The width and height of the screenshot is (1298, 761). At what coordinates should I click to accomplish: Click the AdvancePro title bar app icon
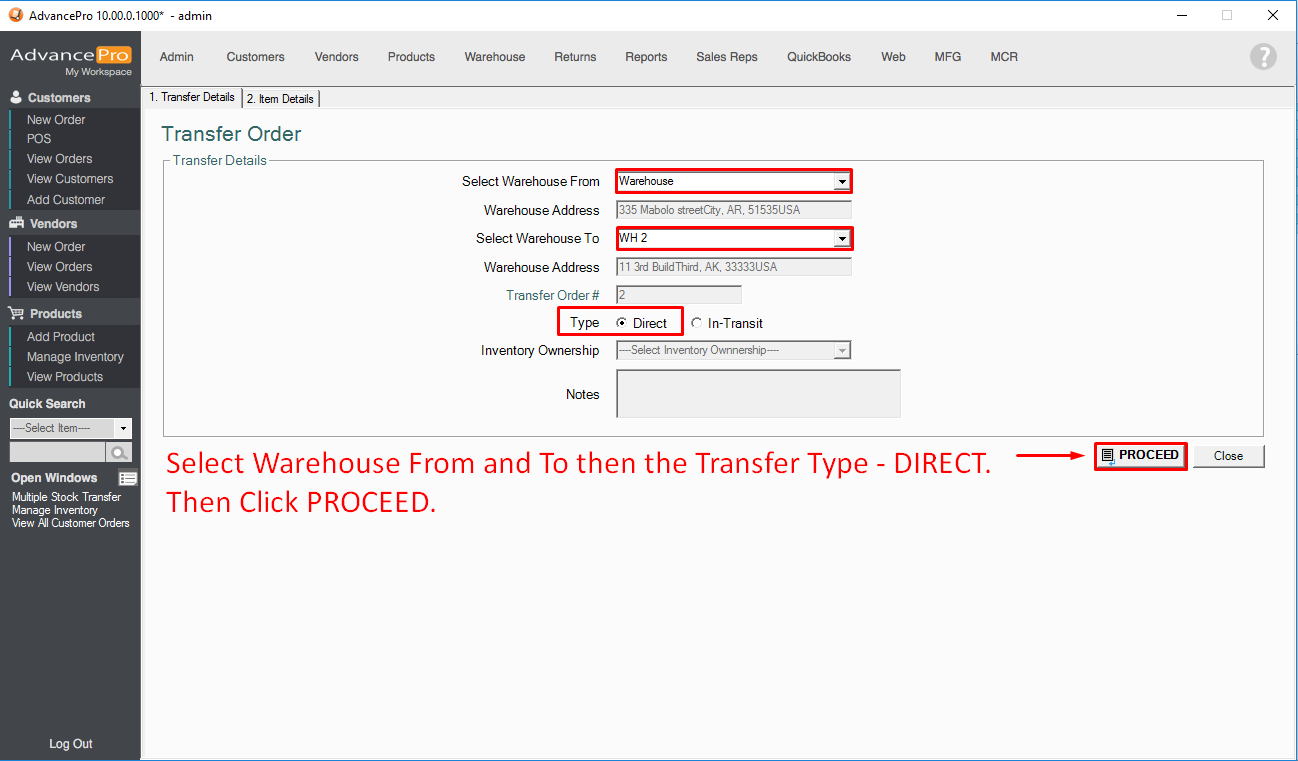[x=15, y=15]
